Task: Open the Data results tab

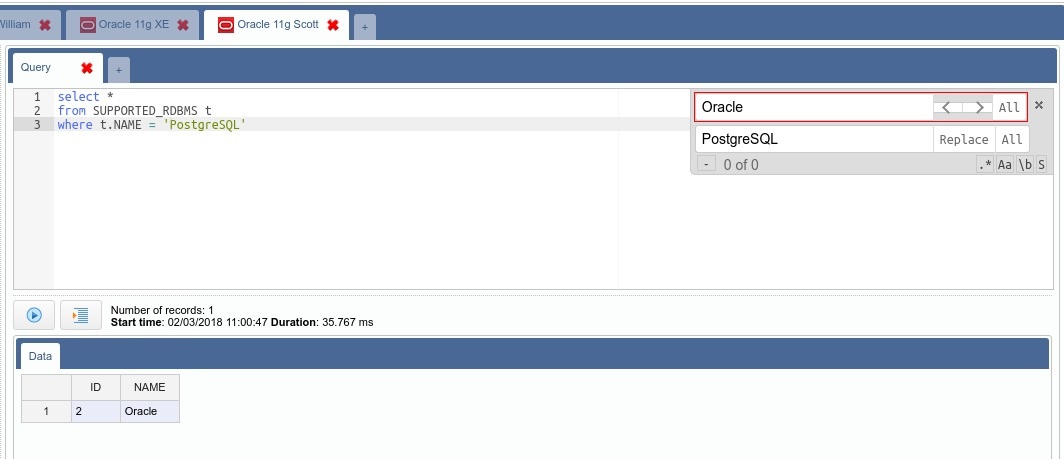Action: coord(40,356)
